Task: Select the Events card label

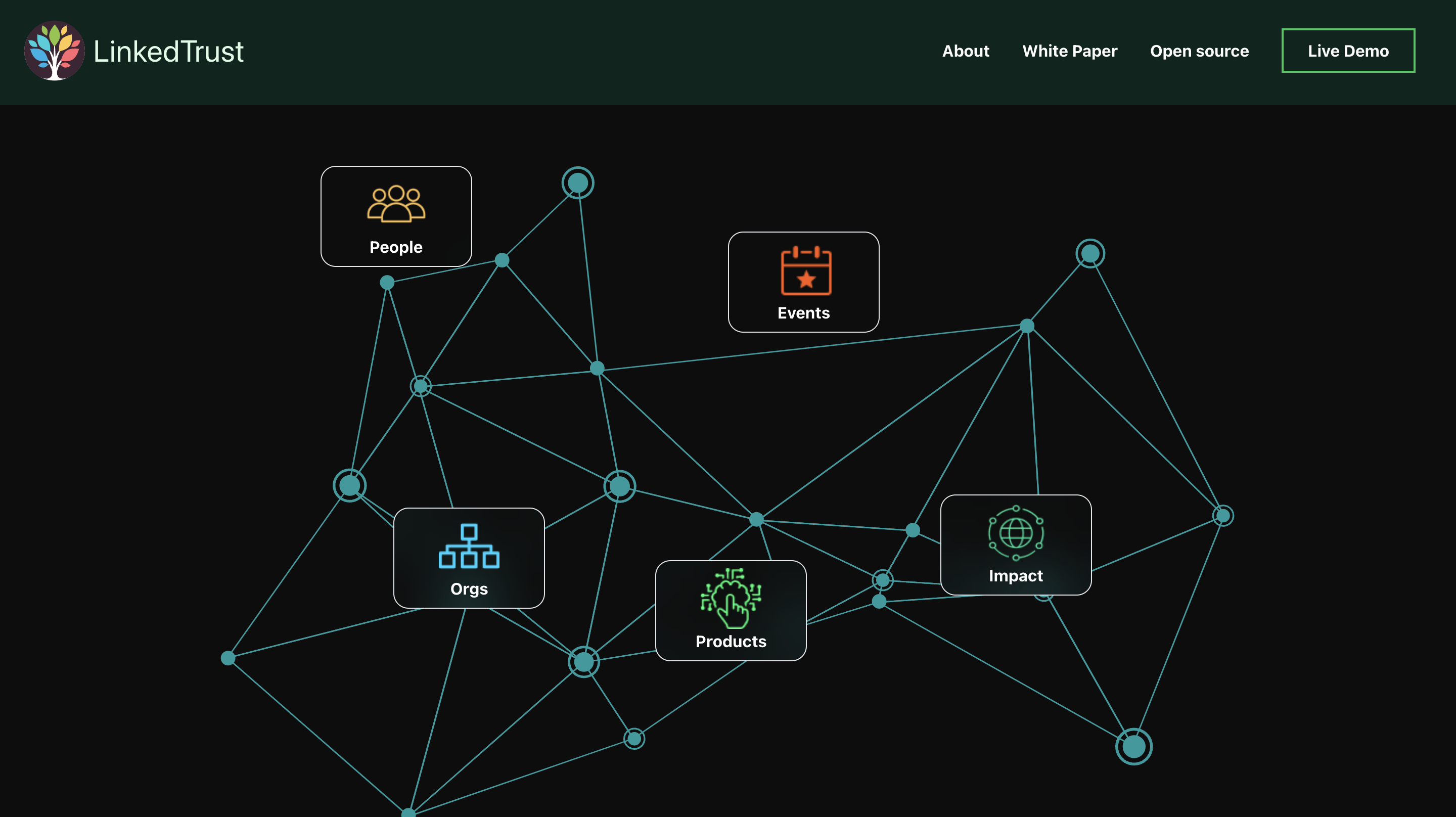Action: coord(803,312)
